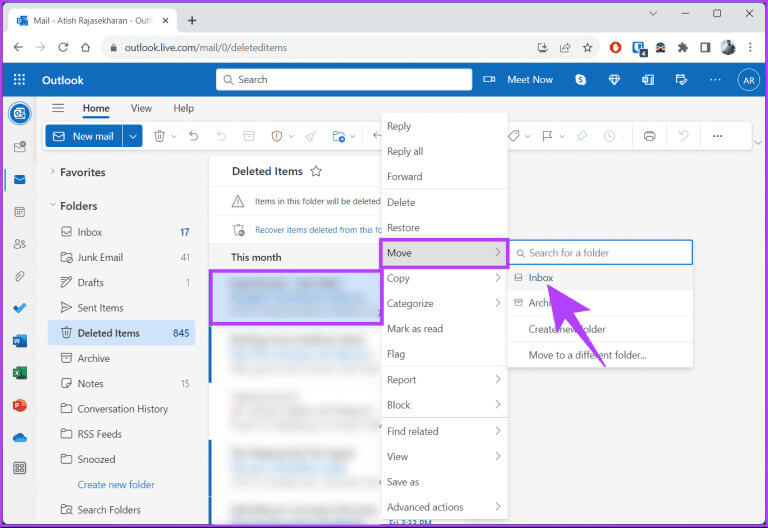Open Skype from the Outlook header
Screen dimensions: 768x528
(580, 80)
